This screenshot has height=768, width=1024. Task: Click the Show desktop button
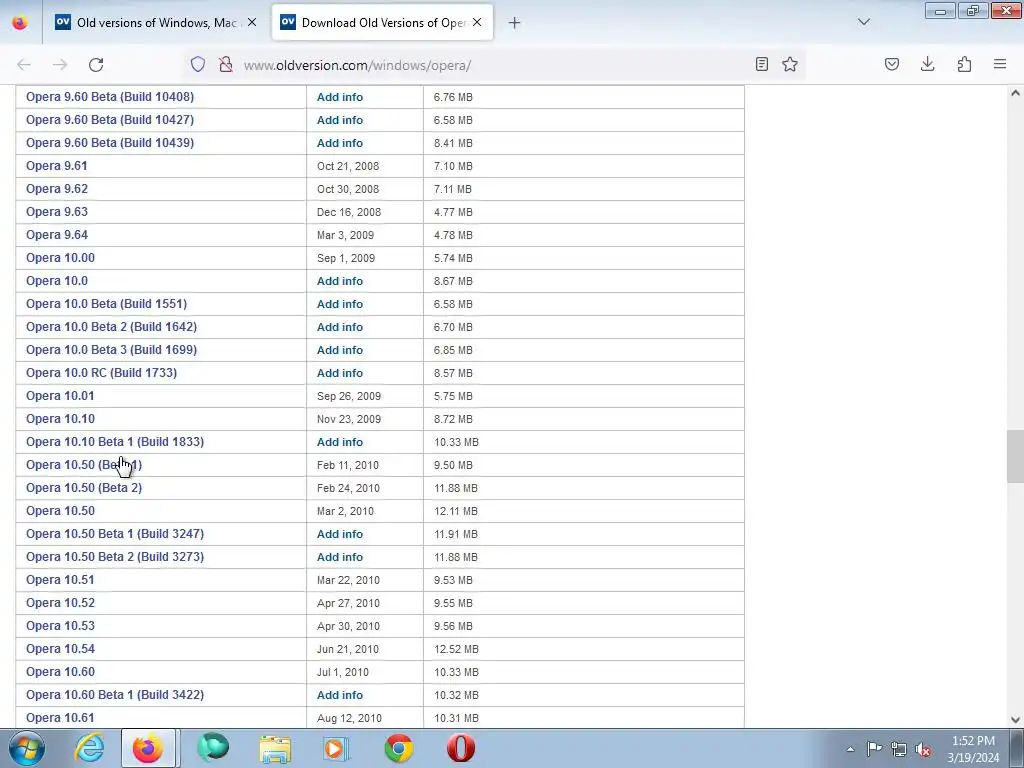click(x=1017, y=749)
